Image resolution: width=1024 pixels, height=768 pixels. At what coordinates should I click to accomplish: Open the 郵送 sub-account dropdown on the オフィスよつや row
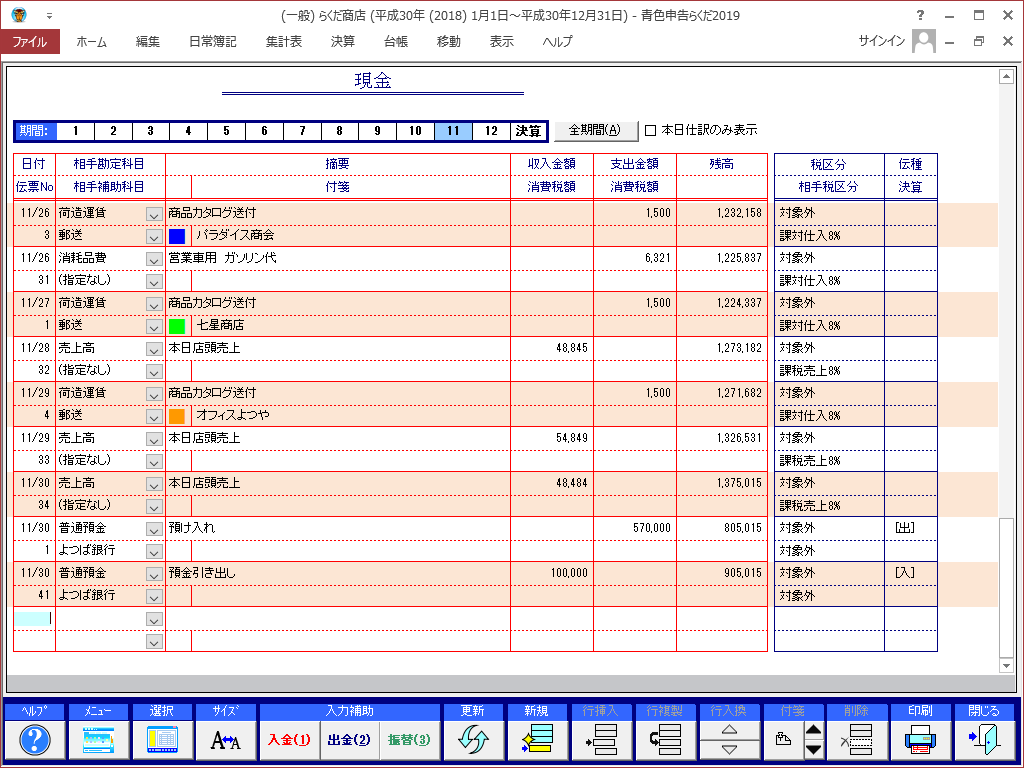coord(154,417)
